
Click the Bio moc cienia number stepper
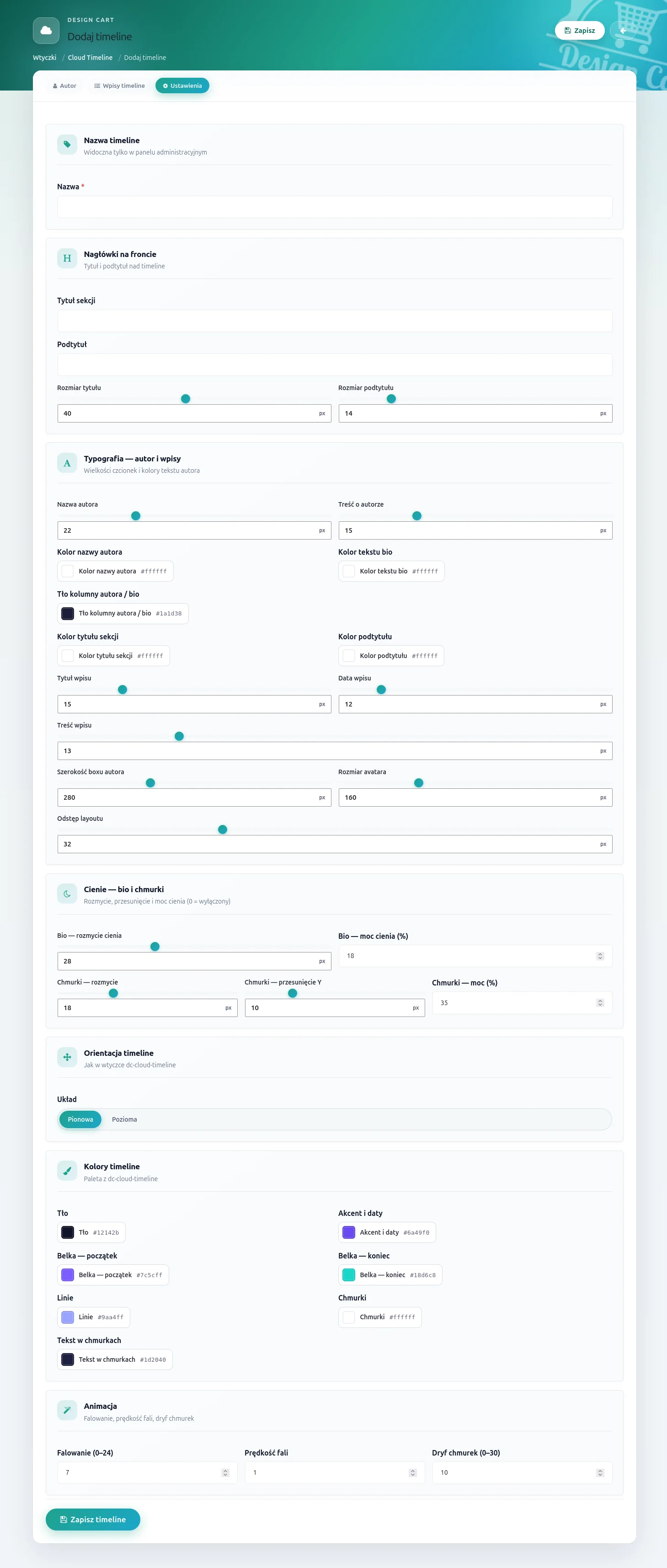point(600,956)
